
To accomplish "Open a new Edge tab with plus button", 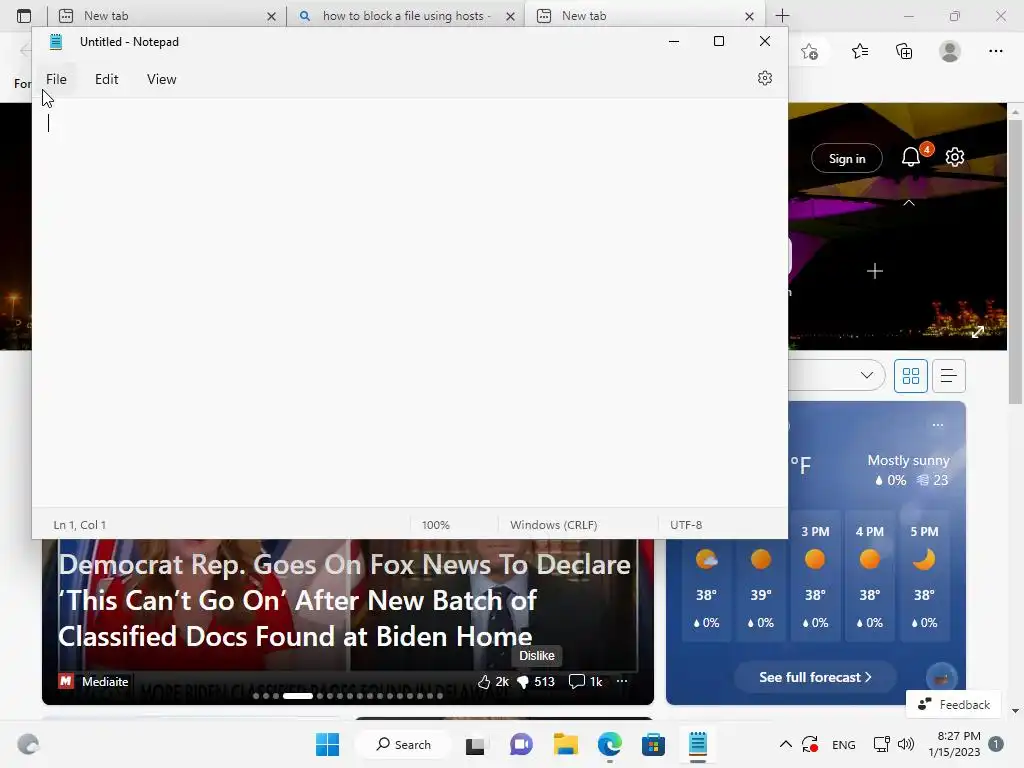I will 782,16.
